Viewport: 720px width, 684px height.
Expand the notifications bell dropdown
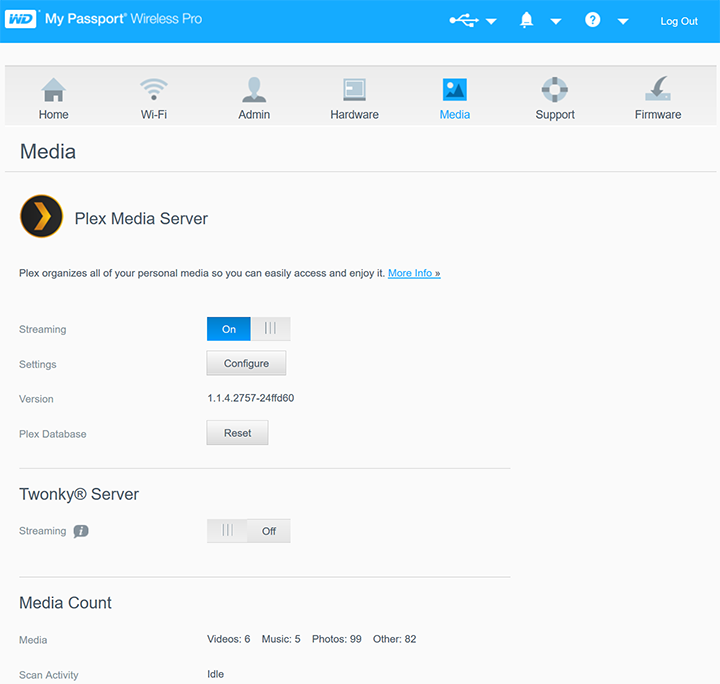pyautogui.click(x=539, y=20)
